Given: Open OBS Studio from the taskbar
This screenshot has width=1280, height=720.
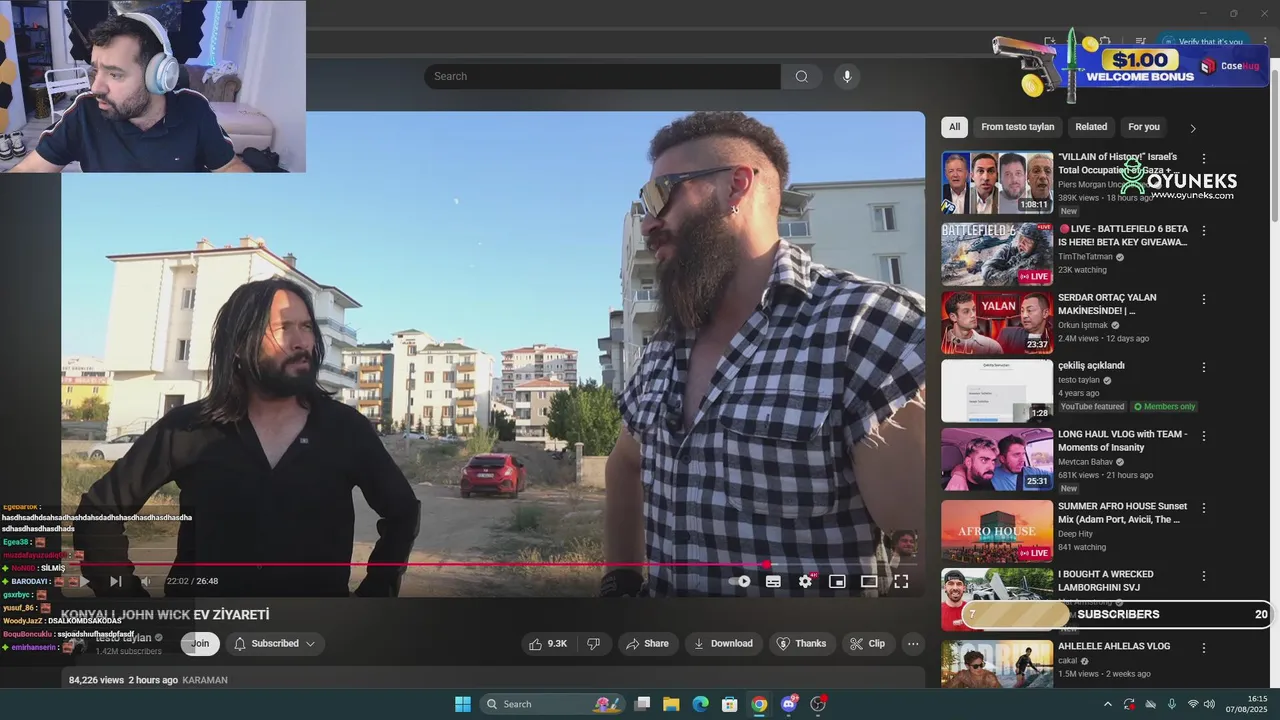Looking at the screenshot, I should click(x=819, y=704).
